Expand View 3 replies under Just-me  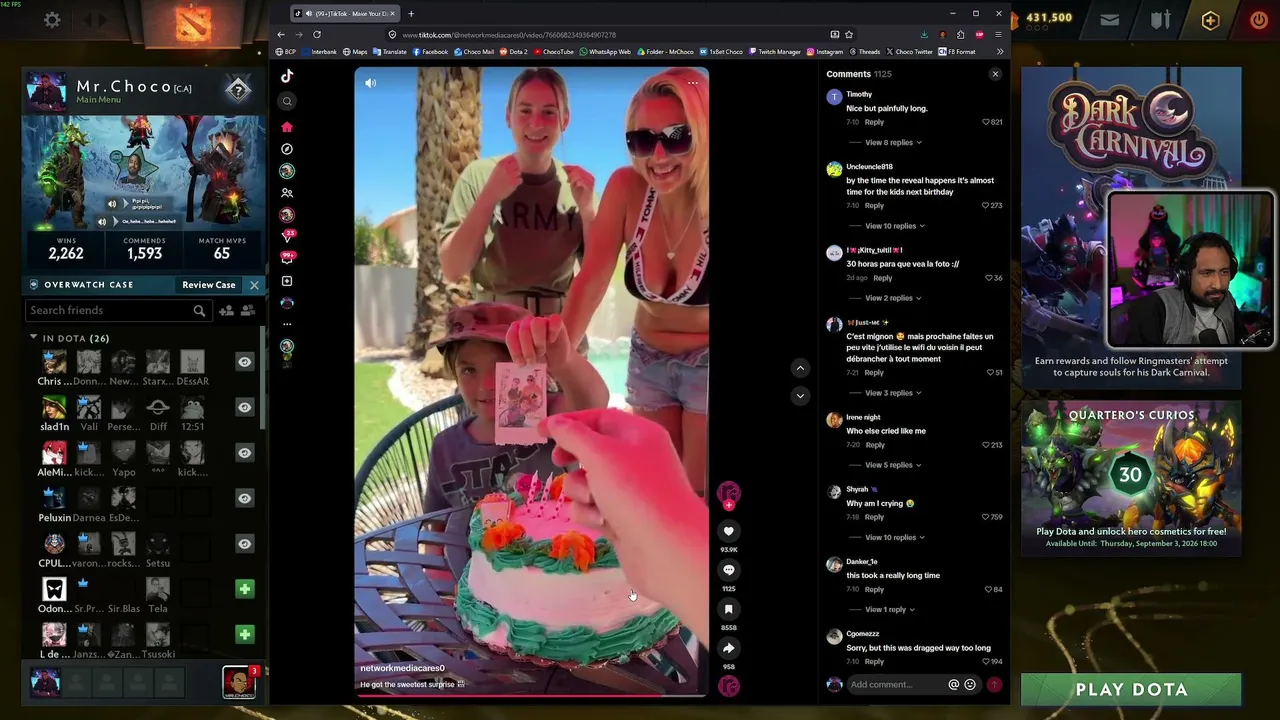(892, 393)
